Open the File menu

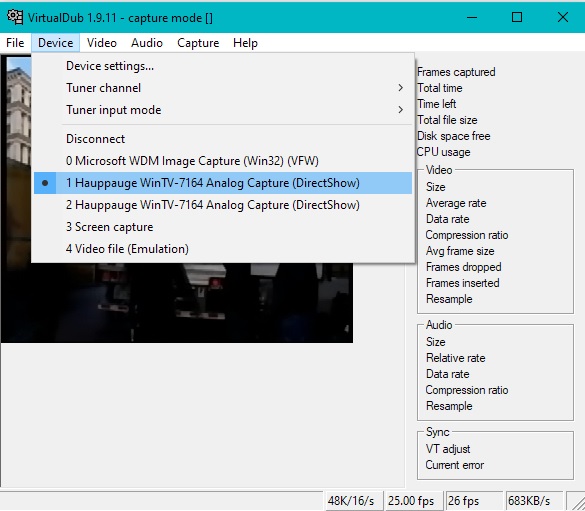[15, 43]
